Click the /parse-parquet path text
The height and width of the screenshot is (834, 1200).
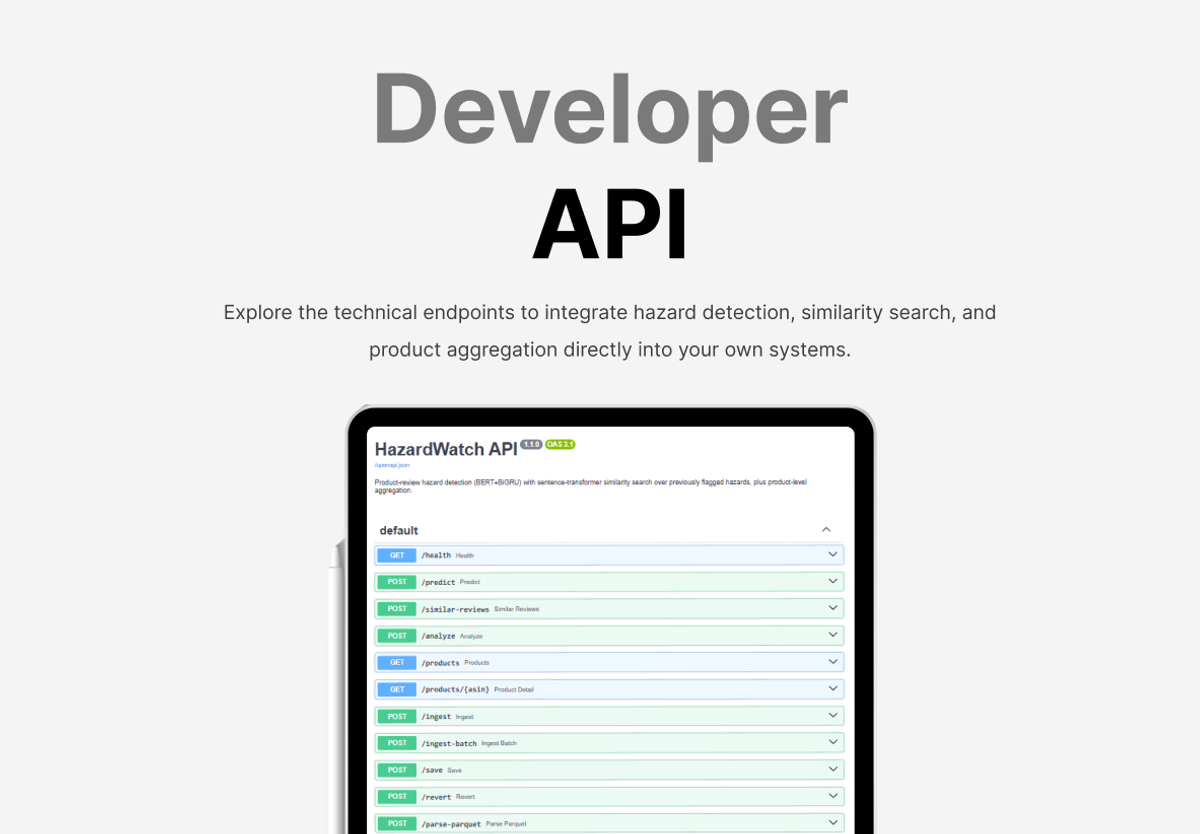[451, 824]
